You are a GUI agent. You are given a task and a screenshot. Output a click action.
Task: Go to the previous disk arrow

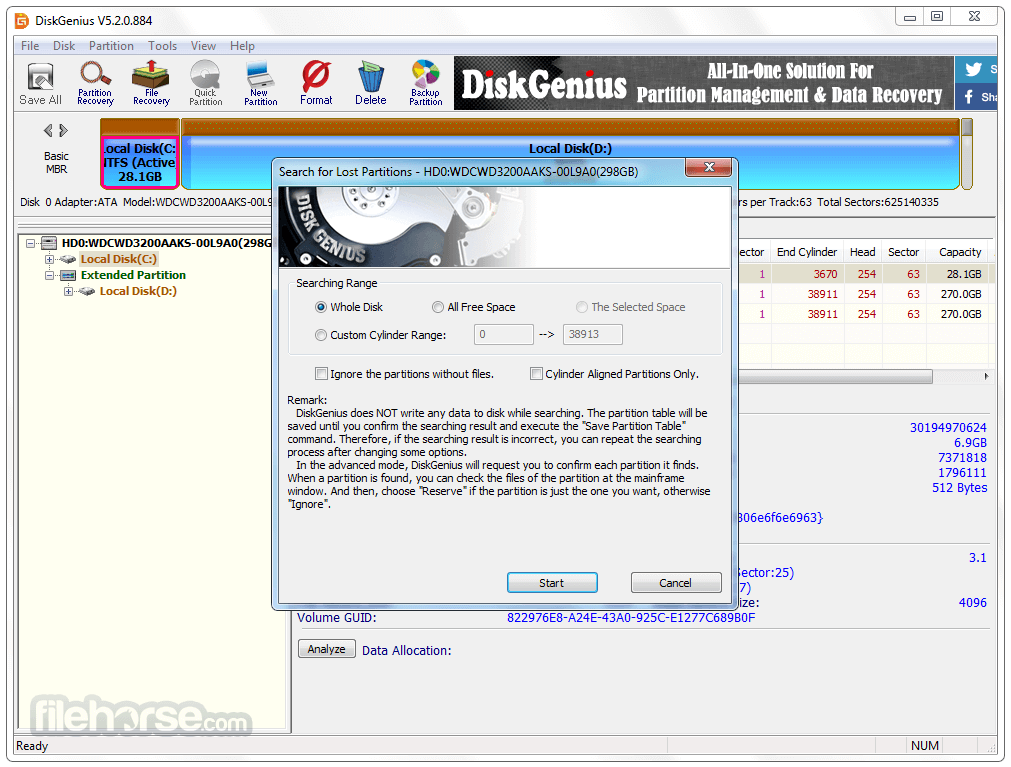(x=48, y=131)
